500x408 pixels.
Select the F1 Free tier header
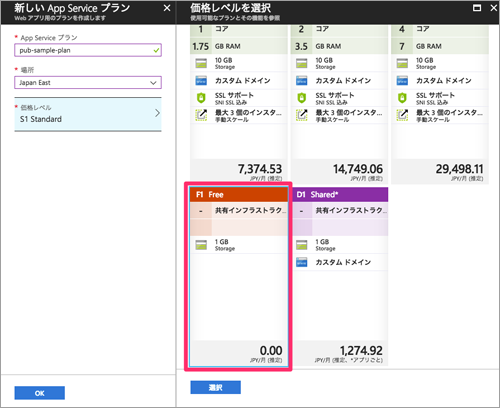coord(239,195)
